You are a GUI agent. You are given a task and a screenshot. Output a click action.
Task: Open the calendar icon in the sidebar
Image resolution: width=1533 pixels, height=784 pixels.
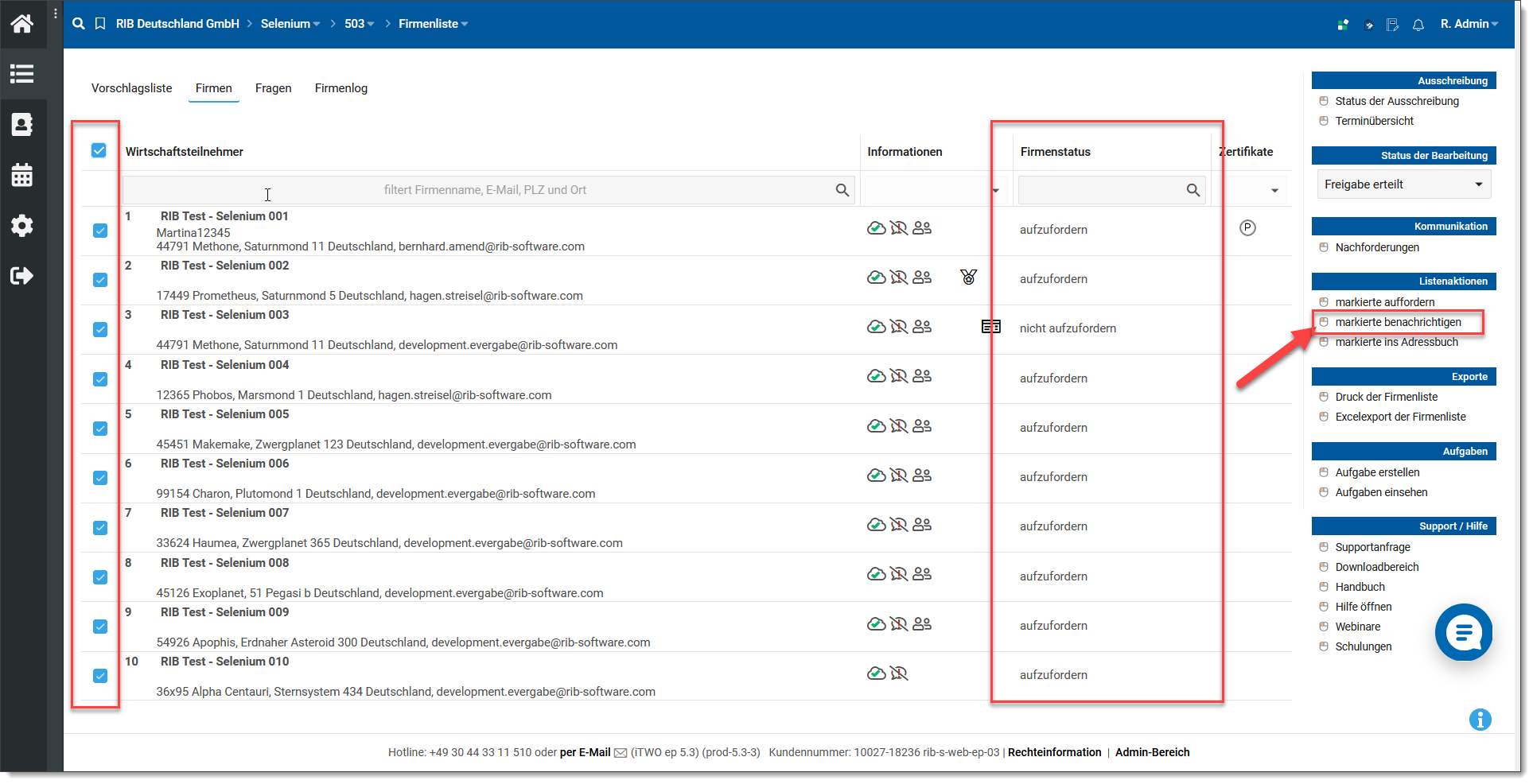click(x=22, y=175)
